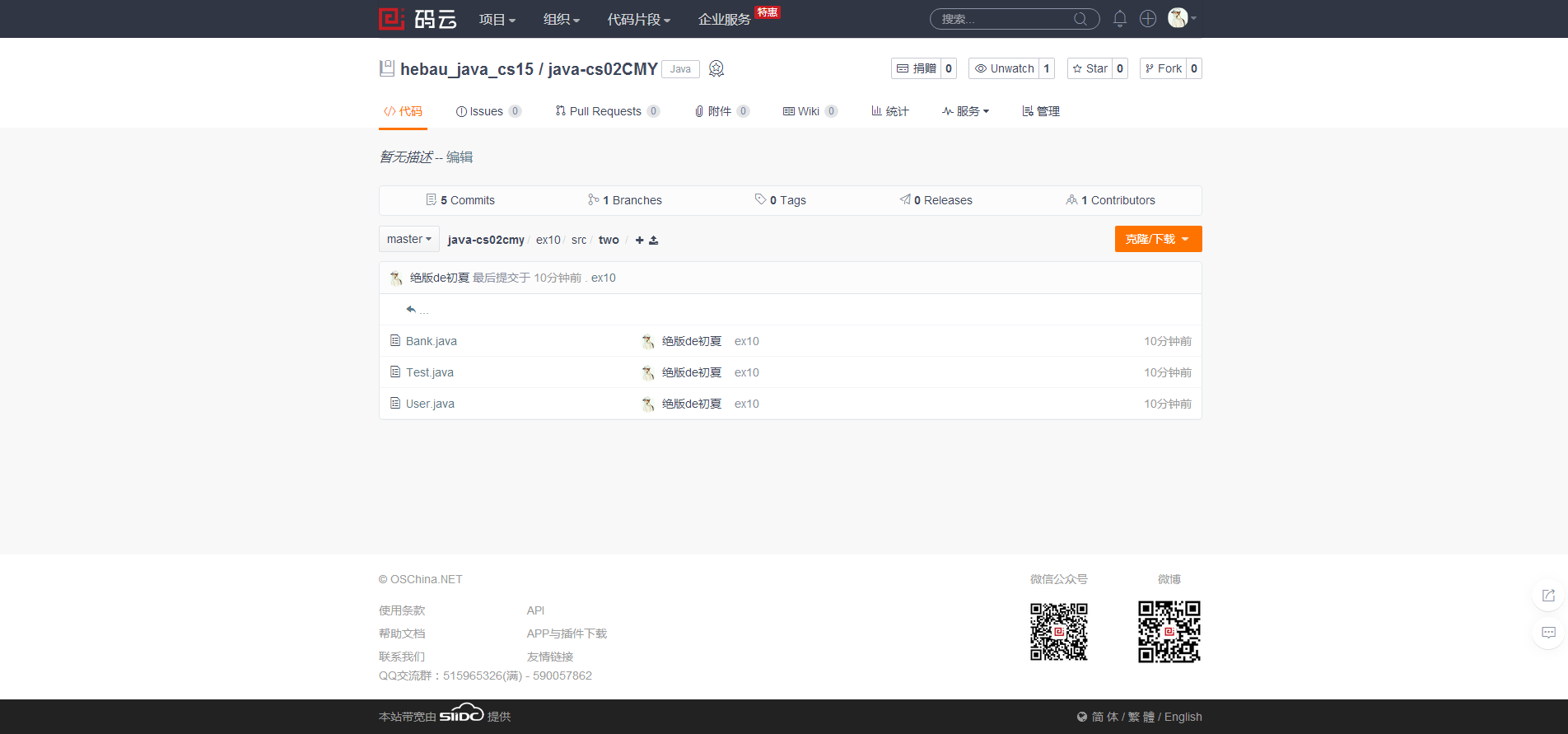The image size is (1568, 734).
Task: Switch to the Pull Requests tab
Action: (607, 111)
